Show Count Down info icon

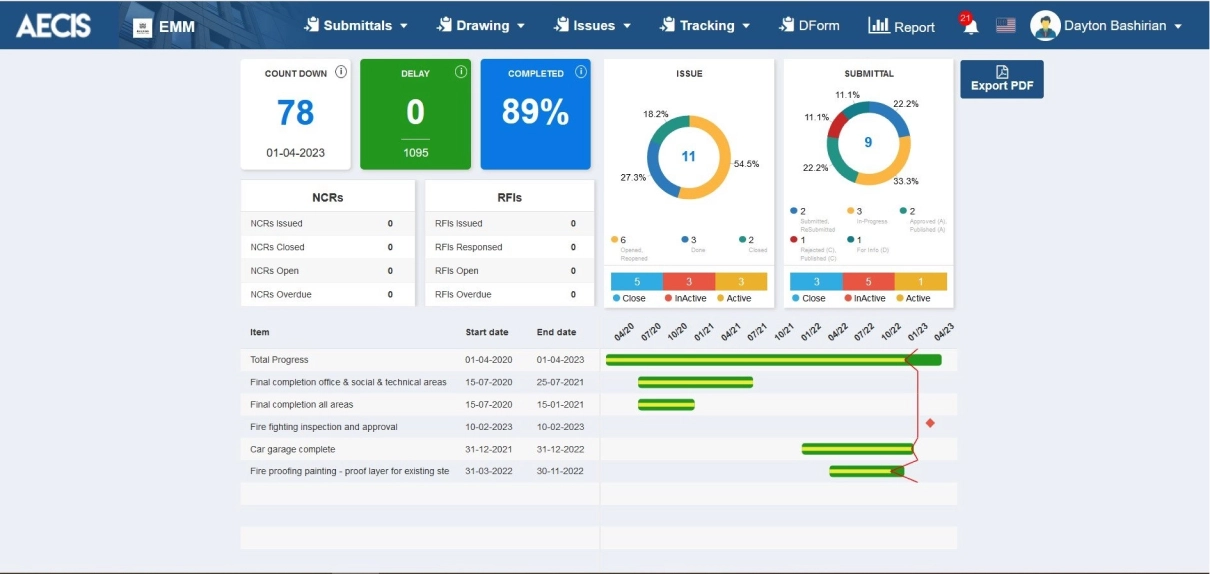[x=341, y=72]
